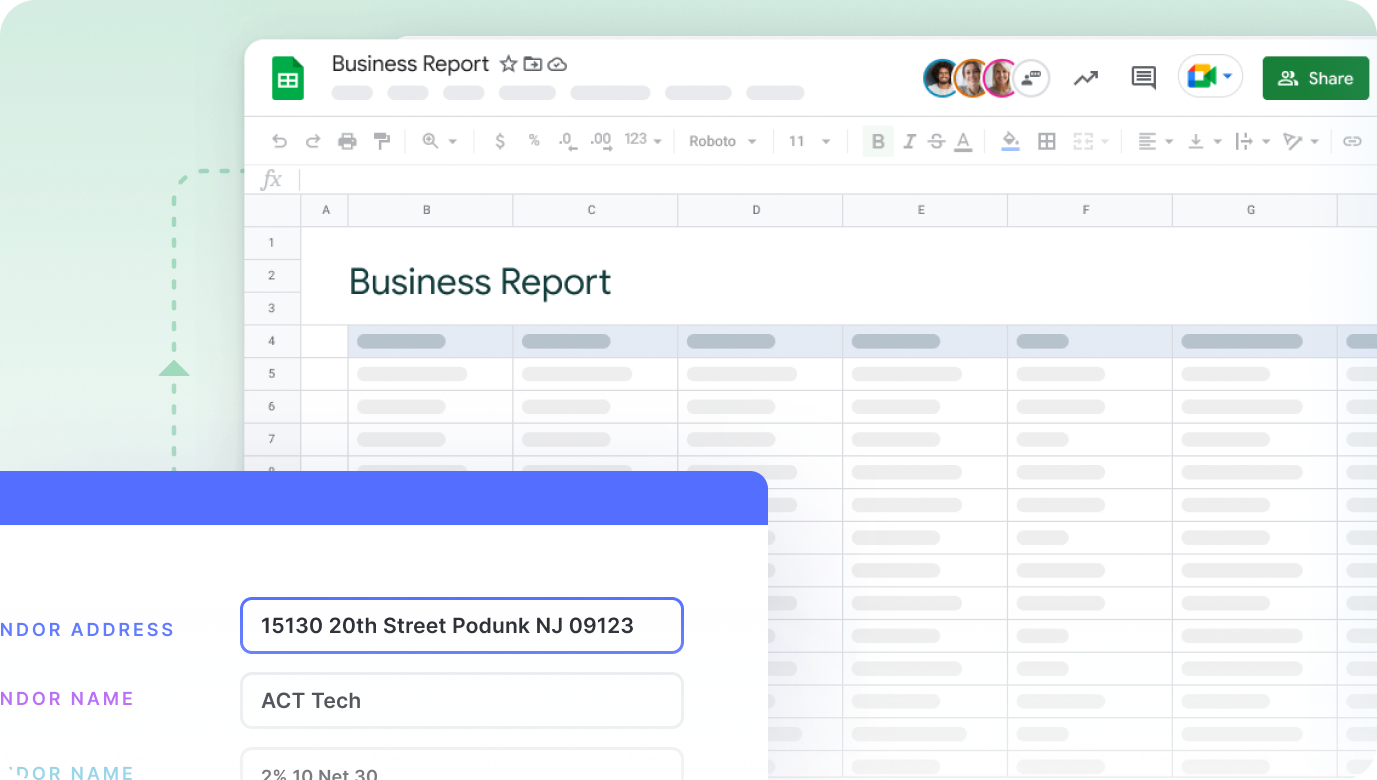The height and width of the screenshot is (780, 1377).
Task: Click the print icon in toolbar
Action: click(x=347, y=142)
